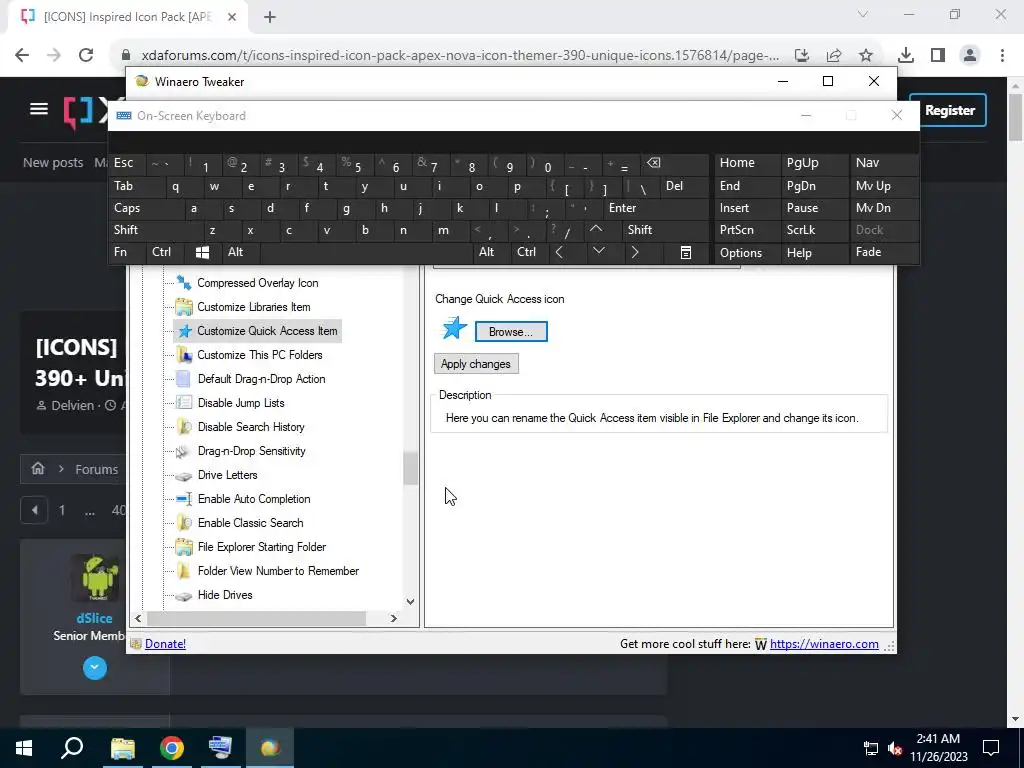Switch to the Inspired Icon Pack browser tab

click(127, 17)
